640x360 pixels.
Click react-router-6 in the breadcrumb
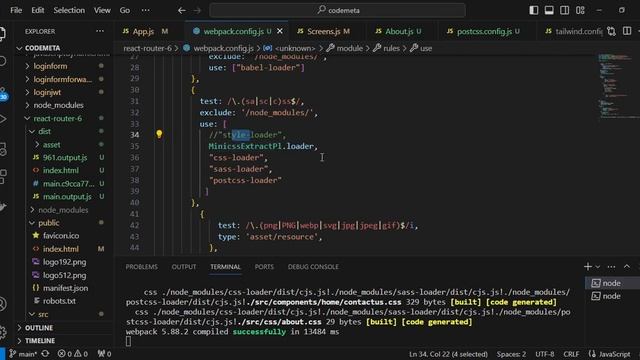click(147, 48)
